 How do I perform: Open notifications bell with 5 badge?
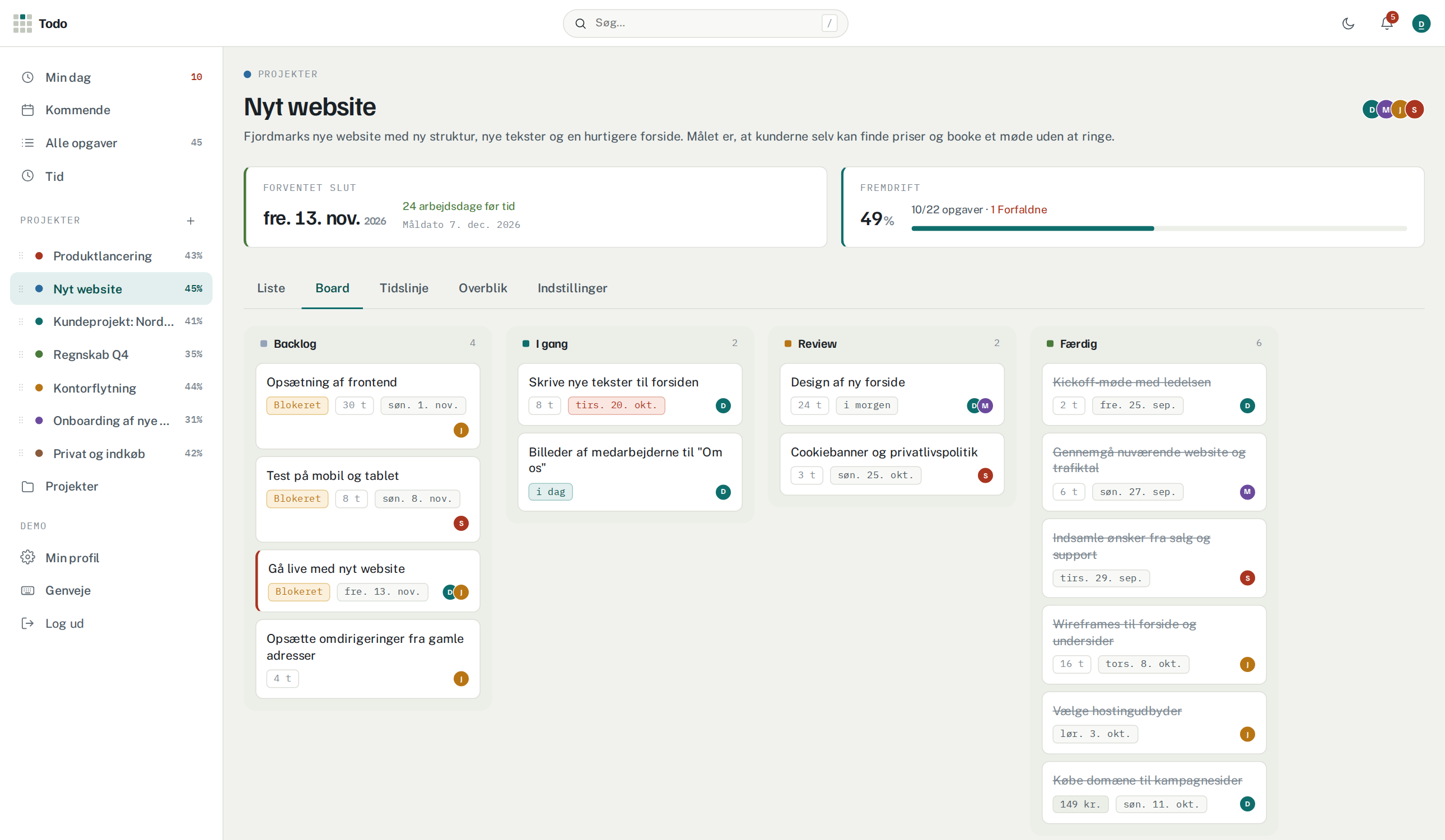point(1387,24)
